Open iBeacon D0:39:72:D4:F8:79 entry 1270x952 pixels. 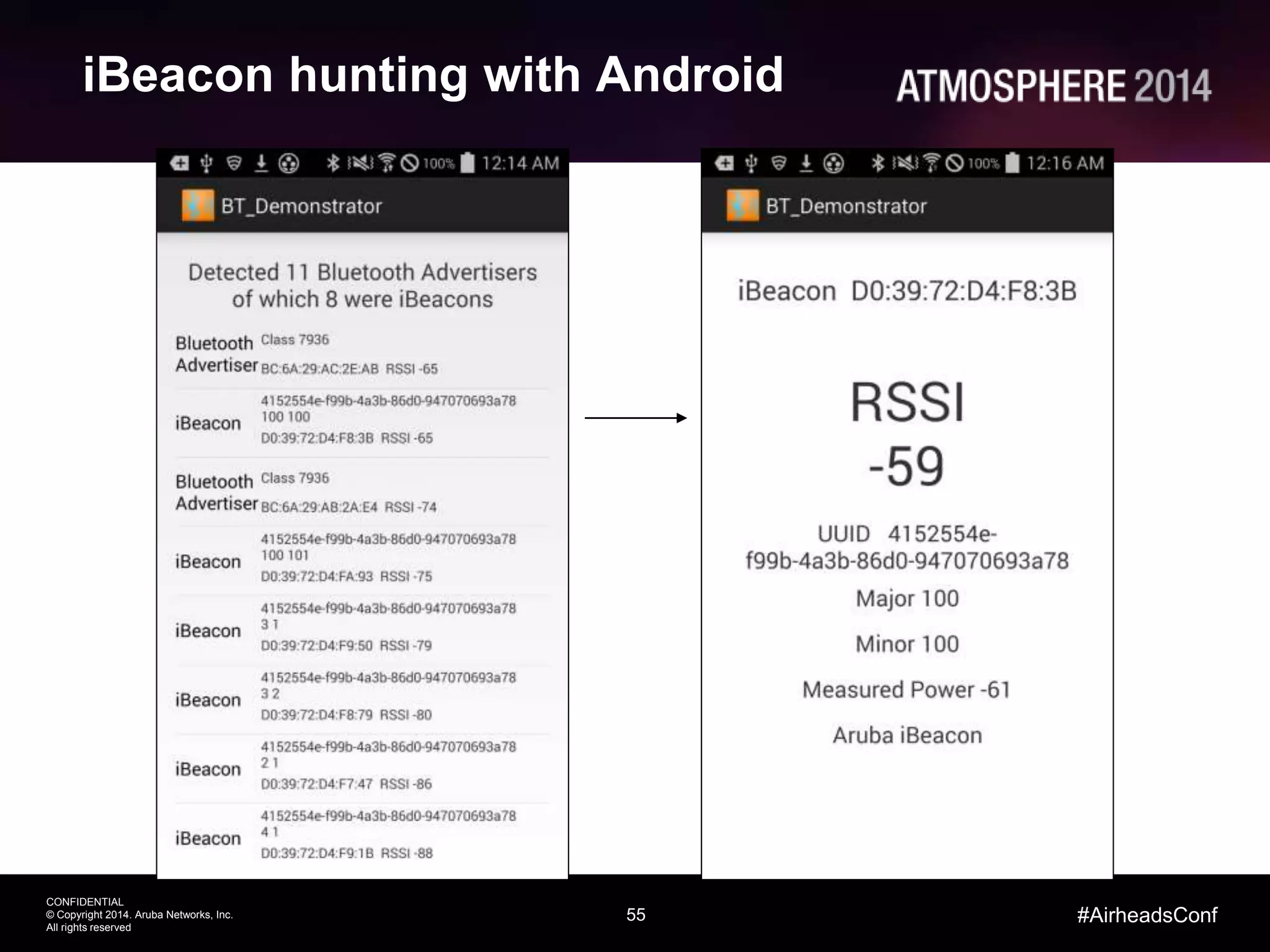click(x=362, y=700)
